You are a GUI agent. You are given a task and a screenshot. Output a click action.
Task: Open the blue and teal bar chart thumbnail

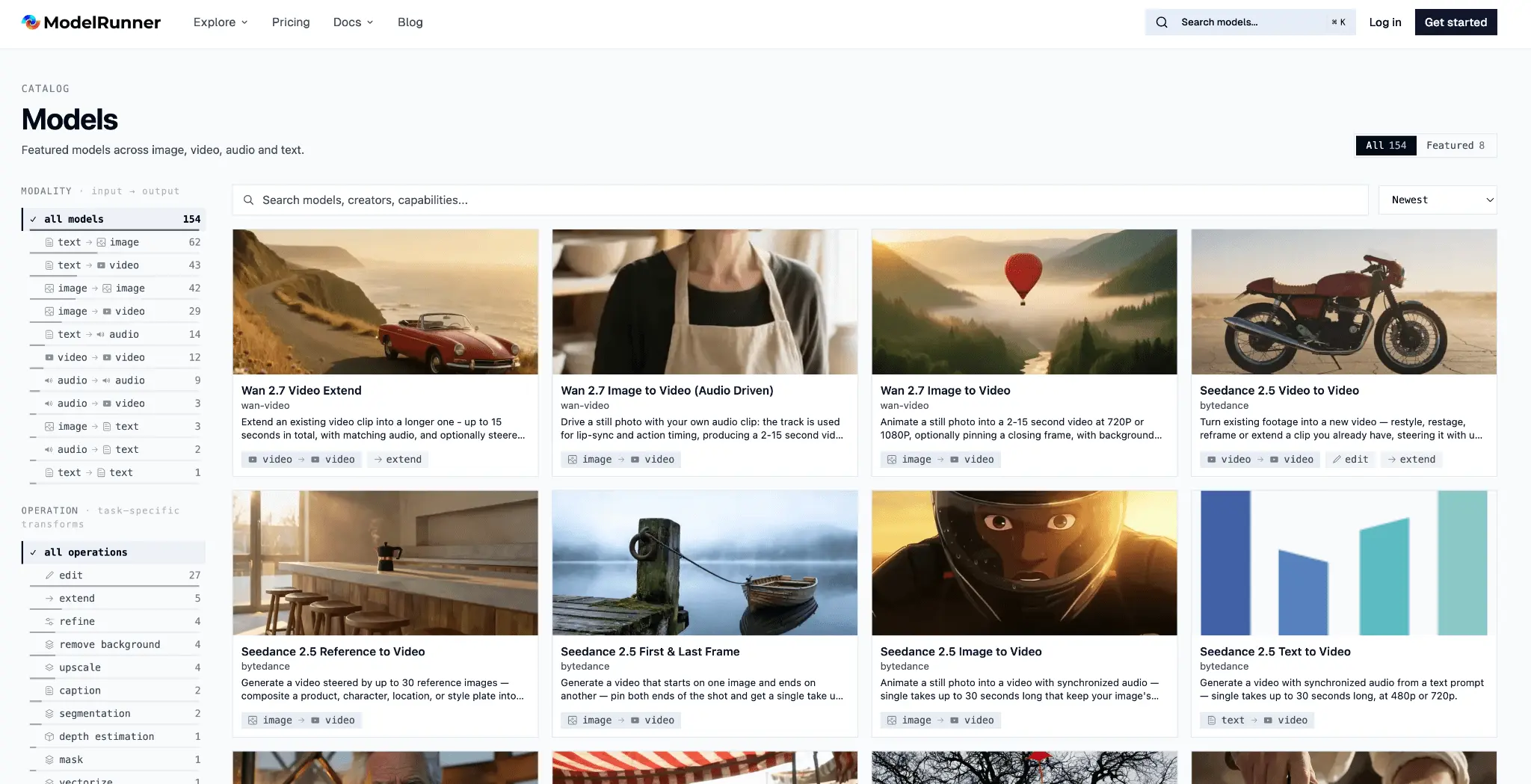[1344, 563]
